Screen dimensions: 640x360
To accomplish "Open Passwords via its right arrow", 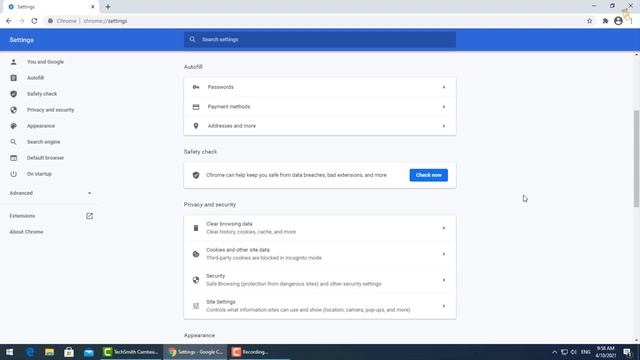I will [x=444, y=87].
